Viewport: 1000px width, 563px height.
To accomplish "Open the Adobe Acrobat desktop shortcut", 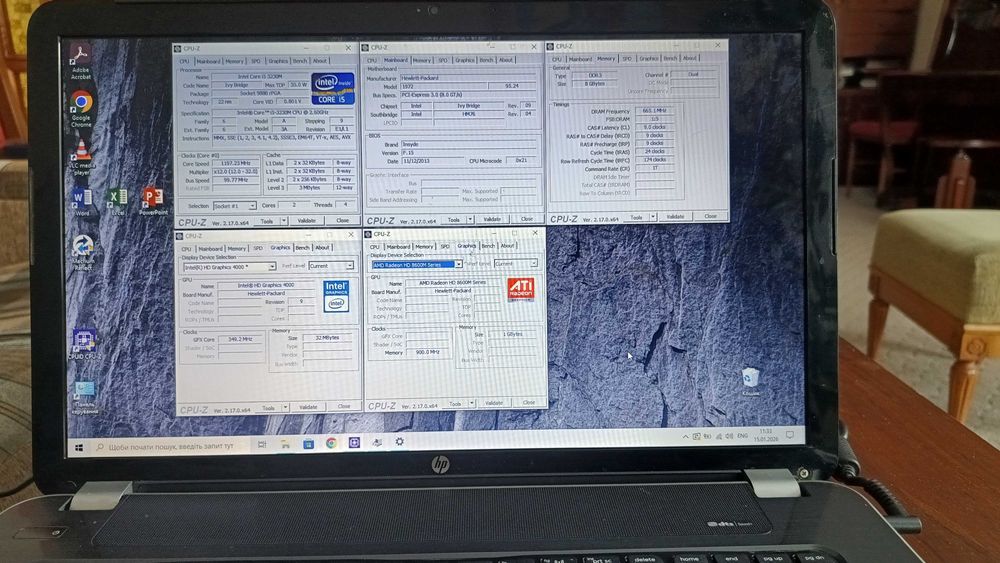I will click(80, 62).
